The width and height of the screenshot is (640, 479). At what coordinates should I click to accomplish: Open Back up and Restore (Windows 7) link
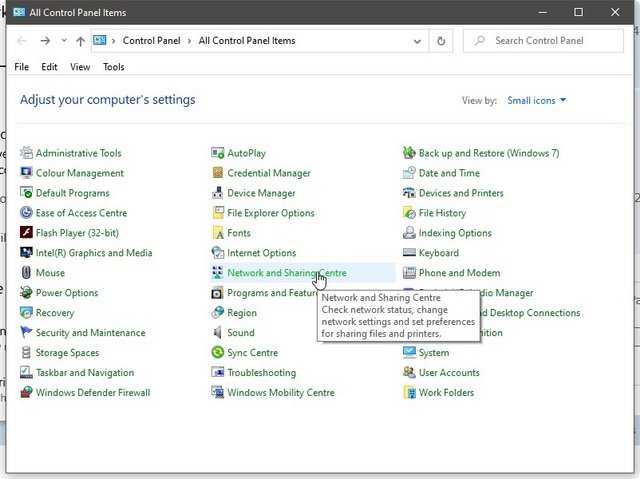(489, 153)
